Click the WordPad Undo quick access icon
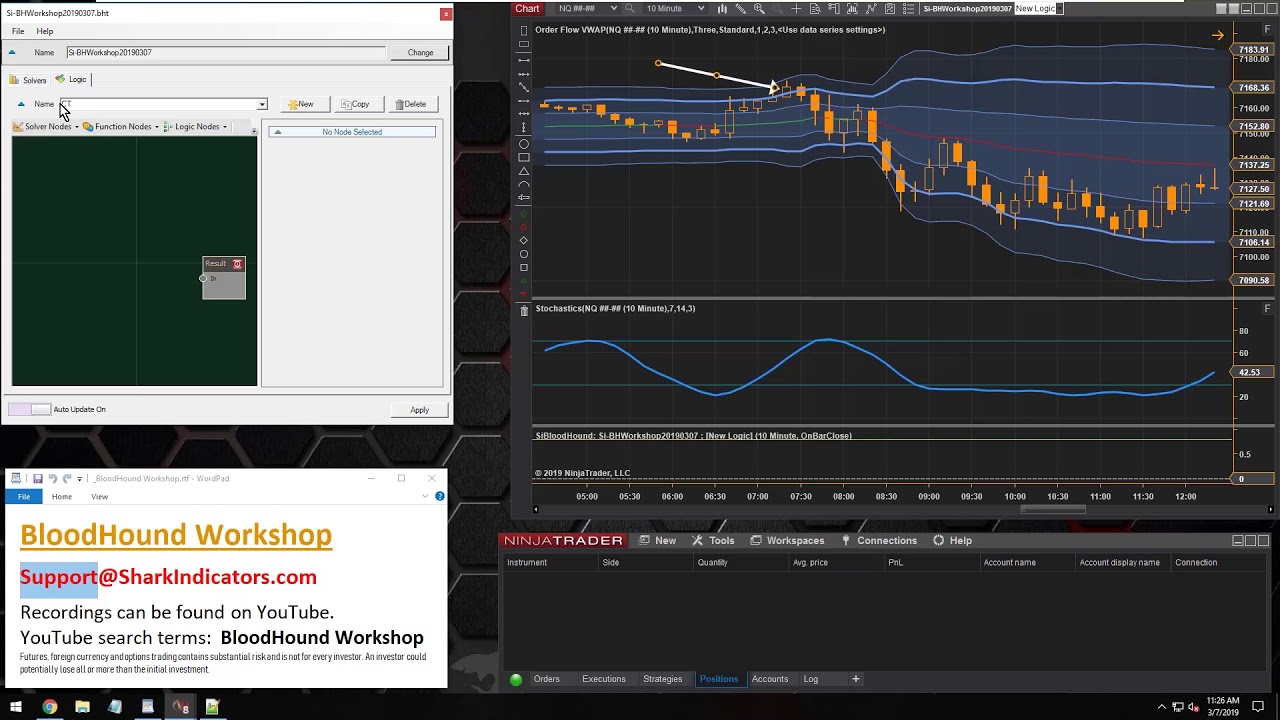1280x720 pixels. [x=52, y=478]
